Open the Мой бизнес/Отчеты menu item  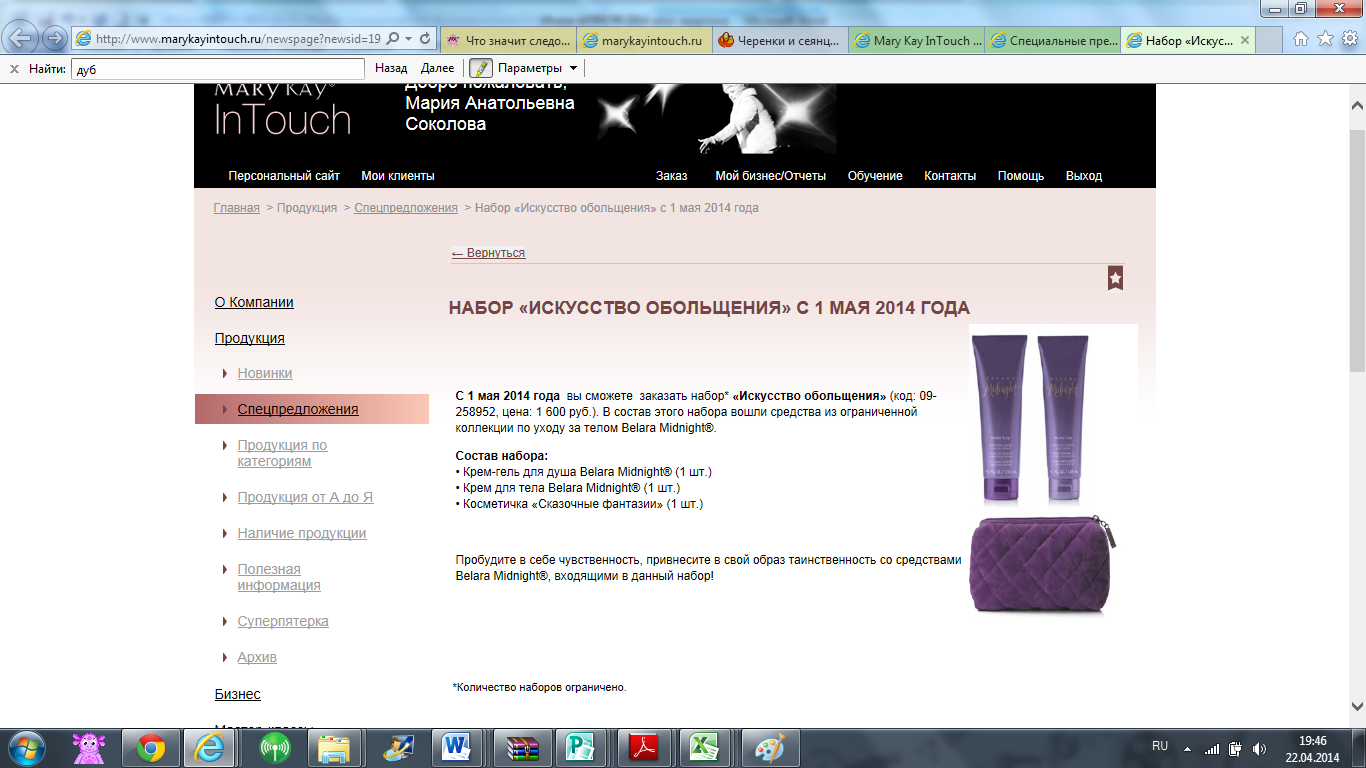coord(771,175)
